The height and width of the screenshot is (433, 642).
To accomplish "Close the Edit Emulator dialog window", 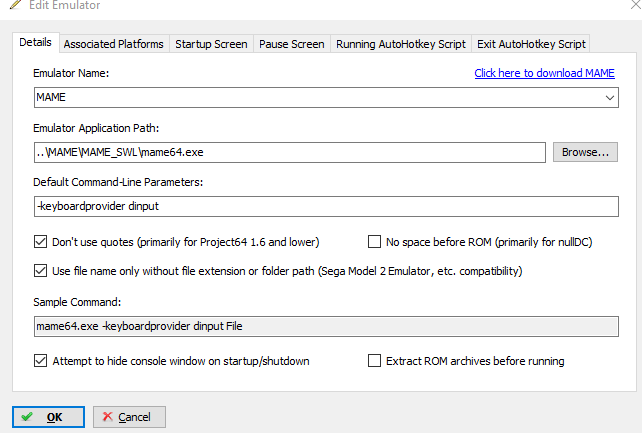I will point(636,5).
